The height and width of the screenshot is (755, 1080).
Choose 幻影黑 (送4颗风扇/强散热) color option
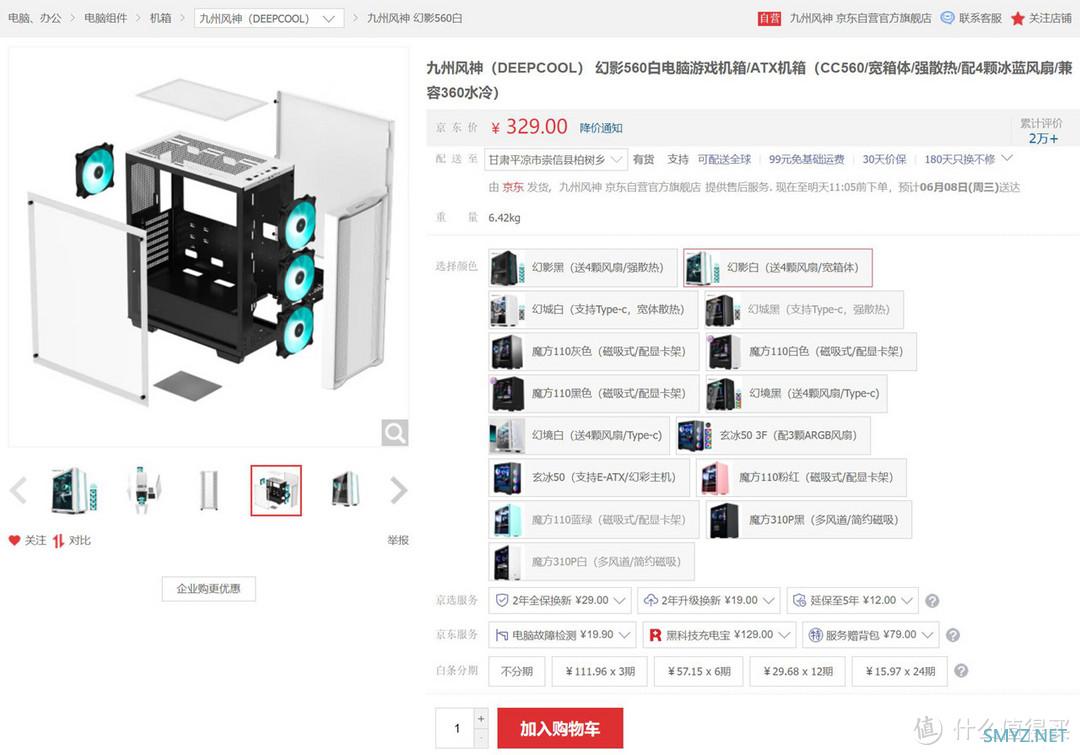tap(583, 267)
